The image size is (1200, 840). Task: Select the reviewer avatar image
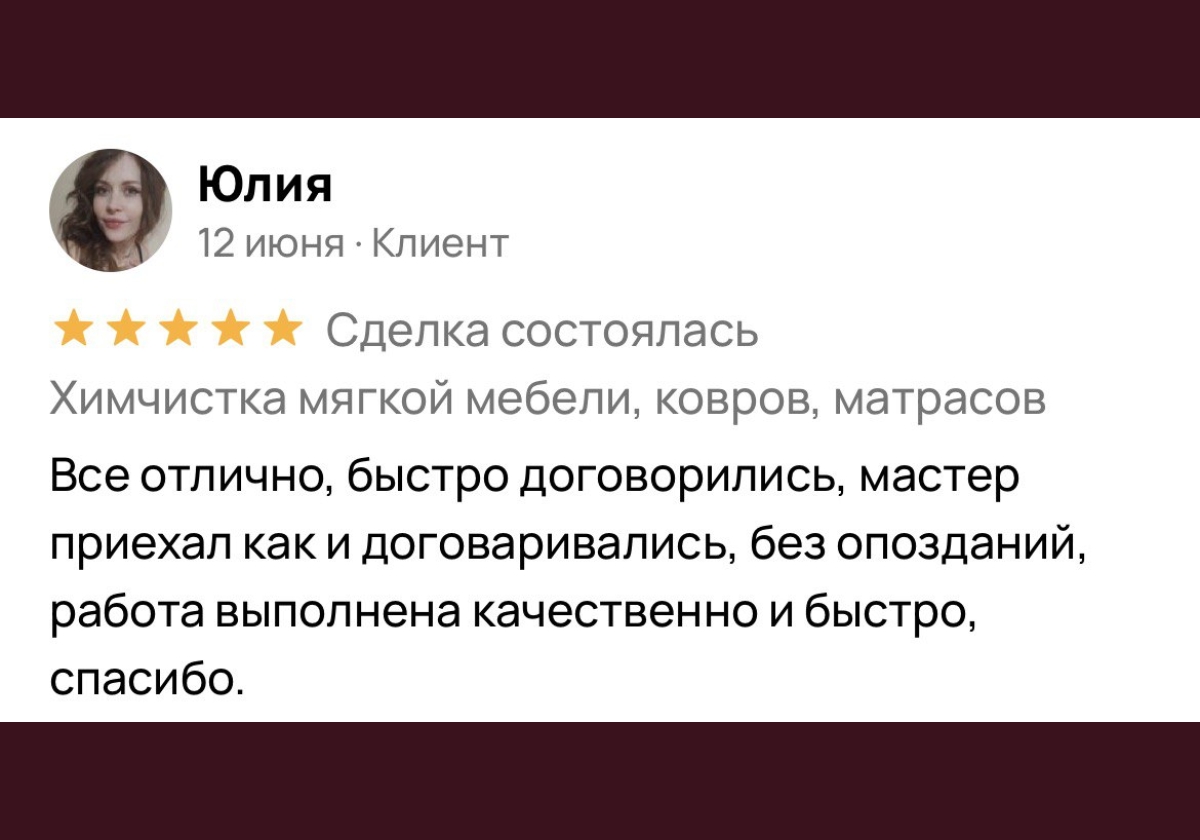pos(112,210)
